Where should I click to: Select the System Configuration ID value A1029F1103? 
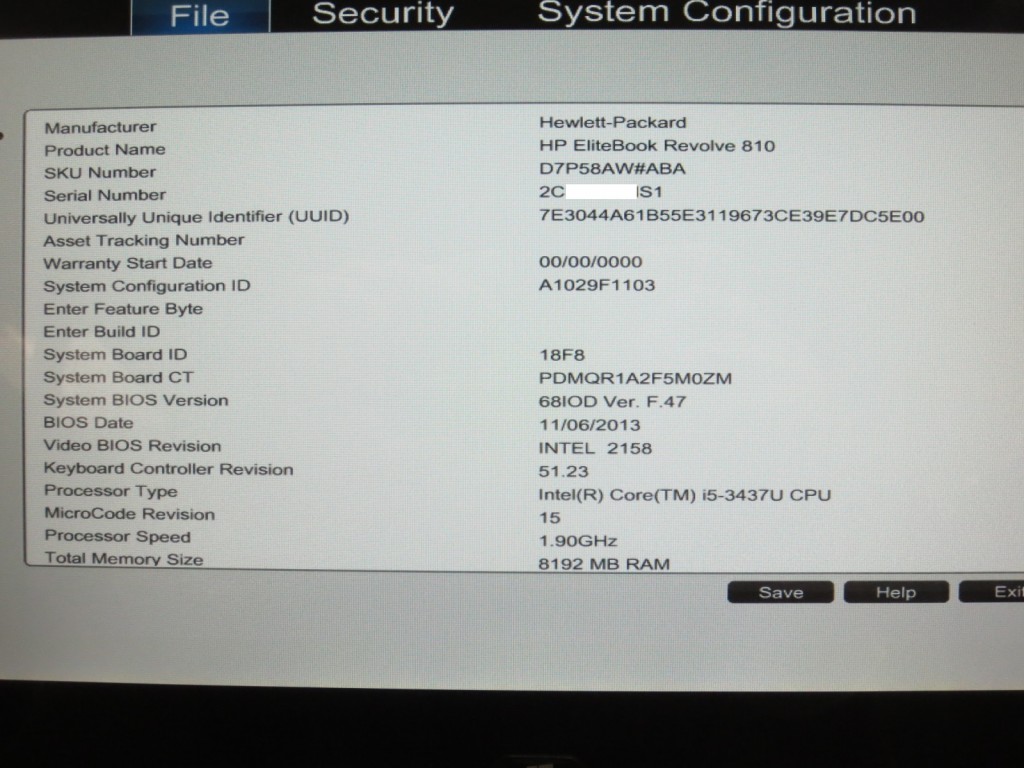596,285
